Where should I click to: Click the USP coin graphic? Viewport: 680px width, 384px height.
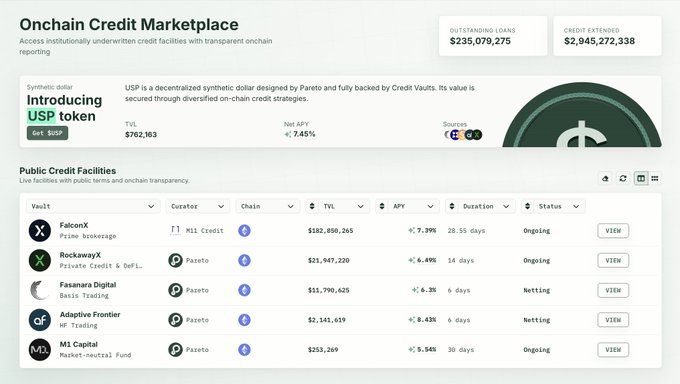click(582, 115)
